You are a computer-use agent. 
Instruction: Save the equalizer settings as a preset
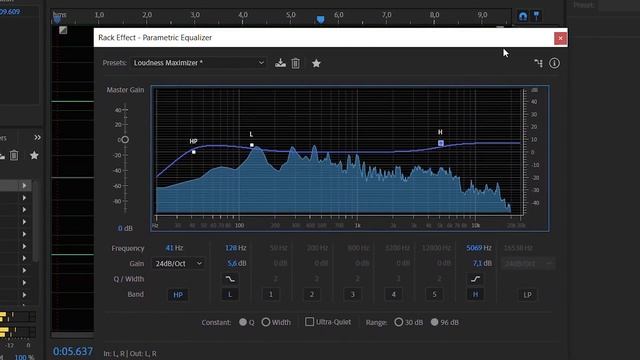pyautogui.click(x=280, y=63)
